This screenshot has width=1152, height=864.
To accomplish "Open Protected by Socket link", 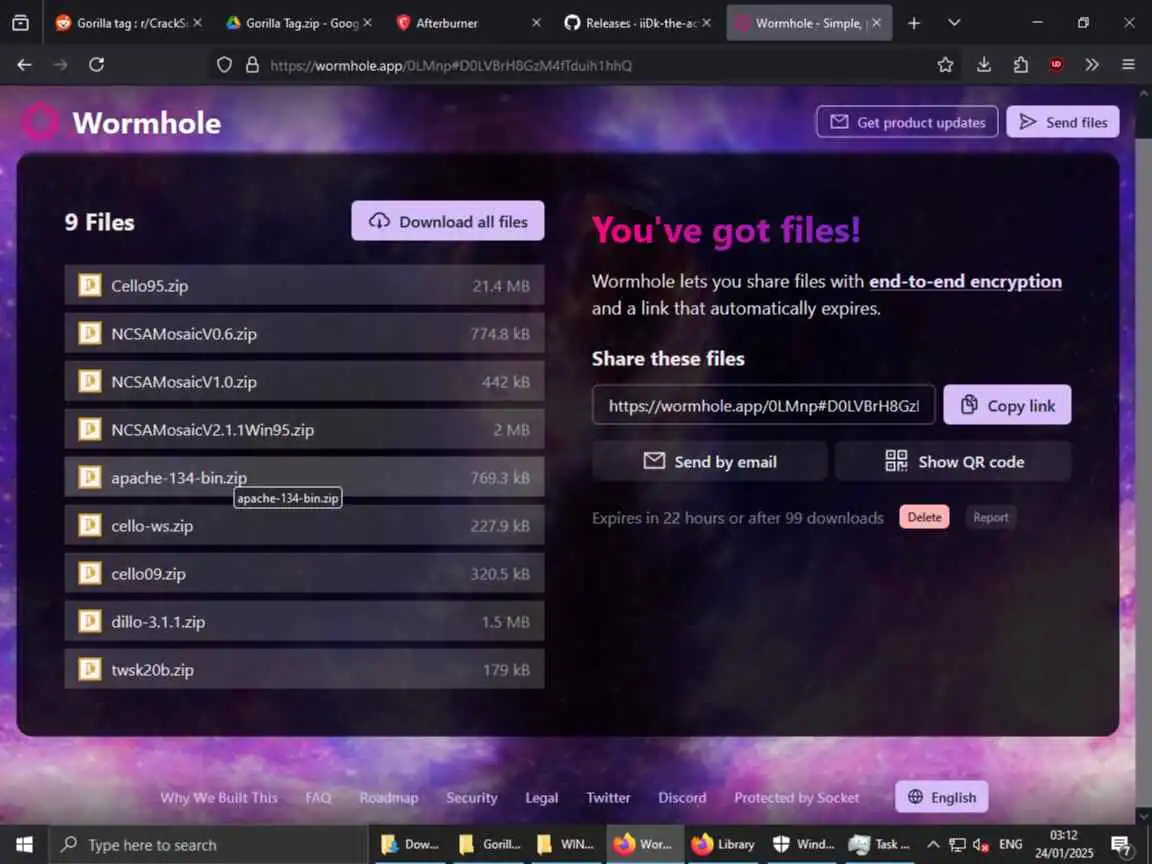I will (796, 798).
